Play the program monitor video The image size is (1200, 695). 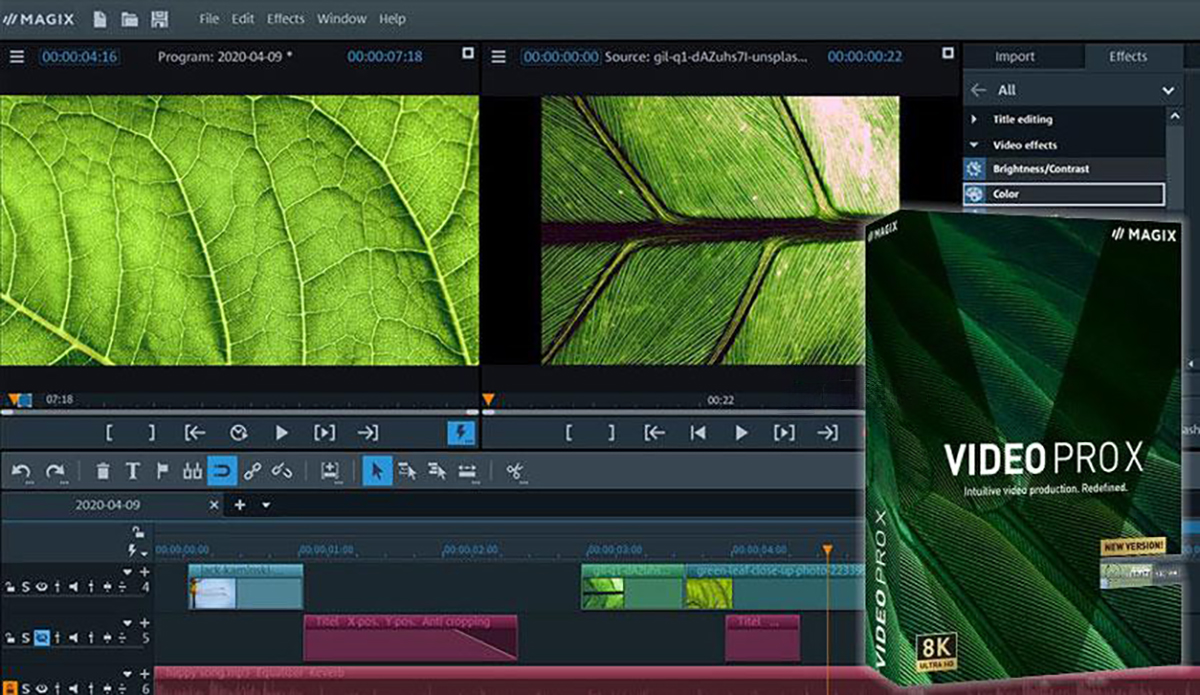[282, 433]
